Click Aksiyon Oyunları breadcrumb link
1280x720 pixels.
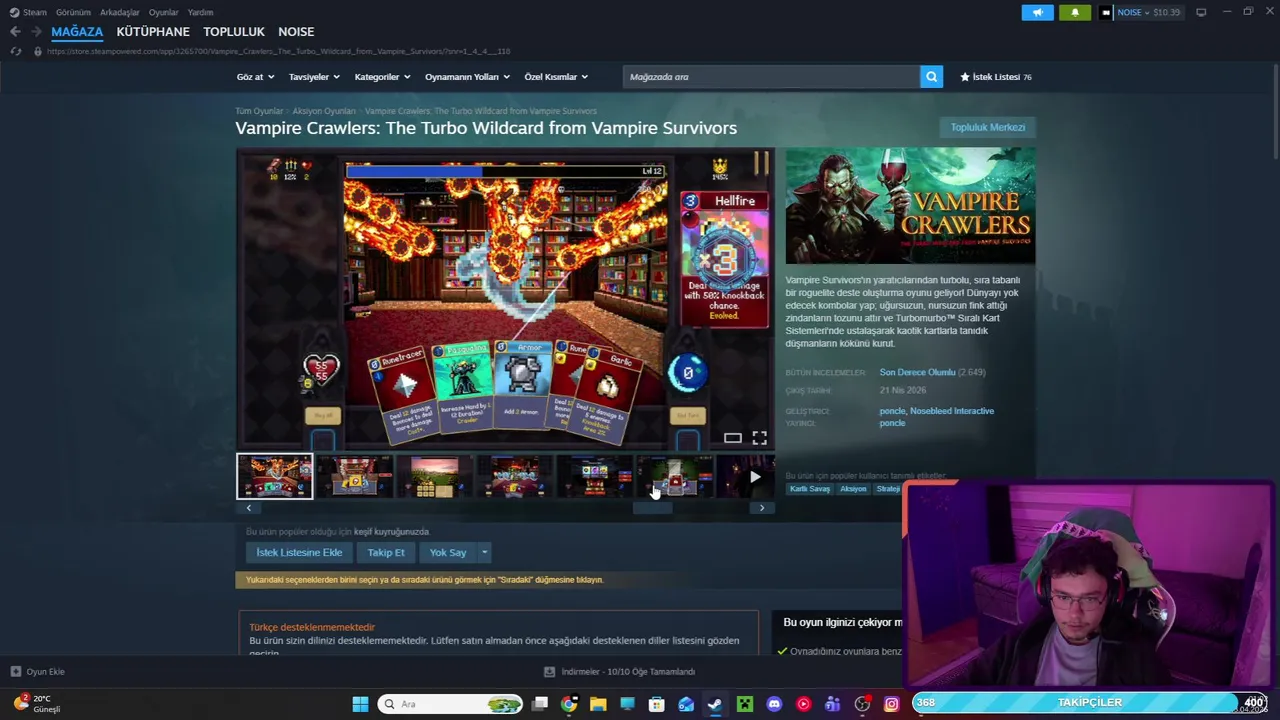coord(324,111)
